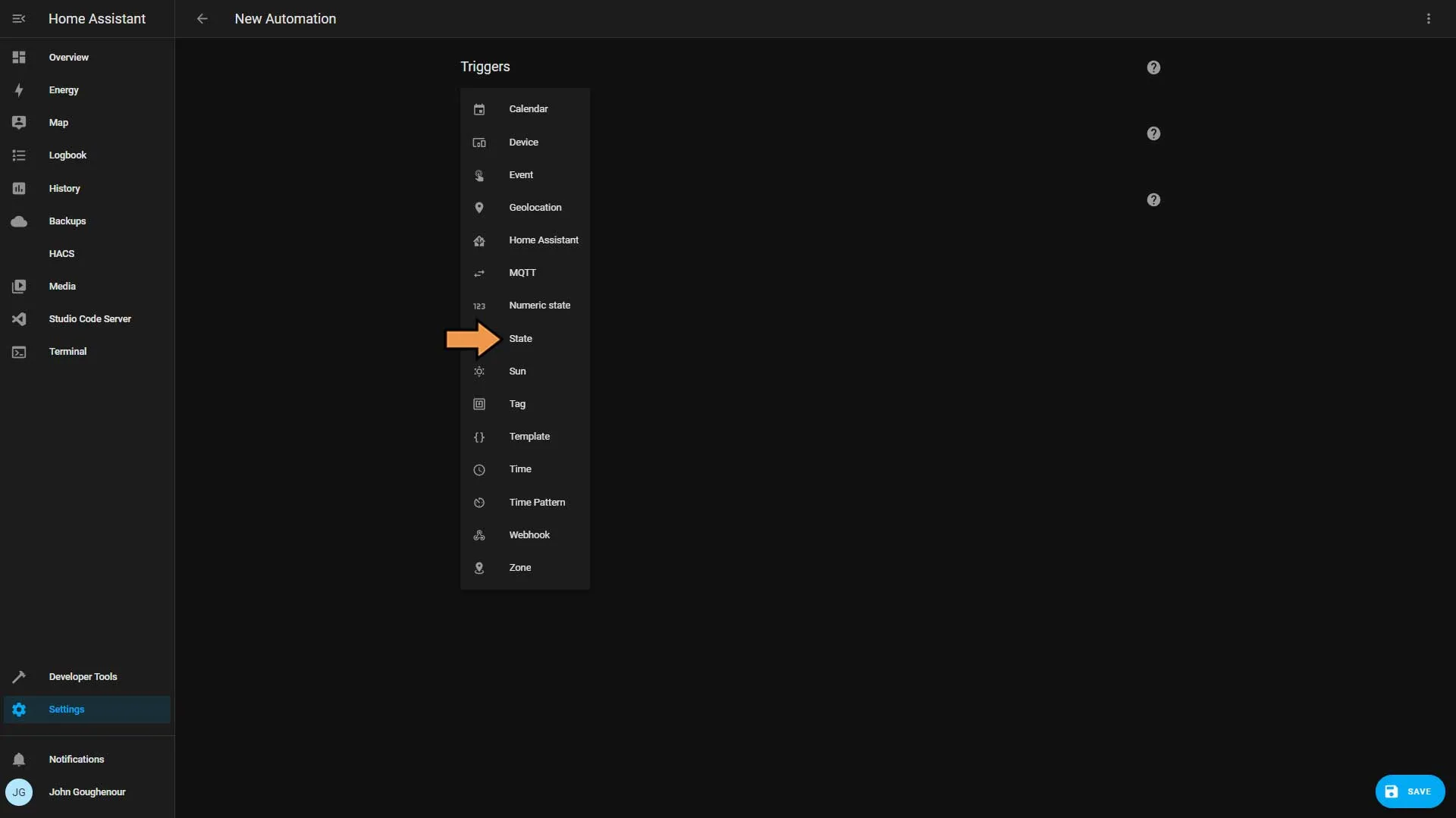Select Geolocation trigger type
Screen dimensions: 1456x818
click(525, 208)
